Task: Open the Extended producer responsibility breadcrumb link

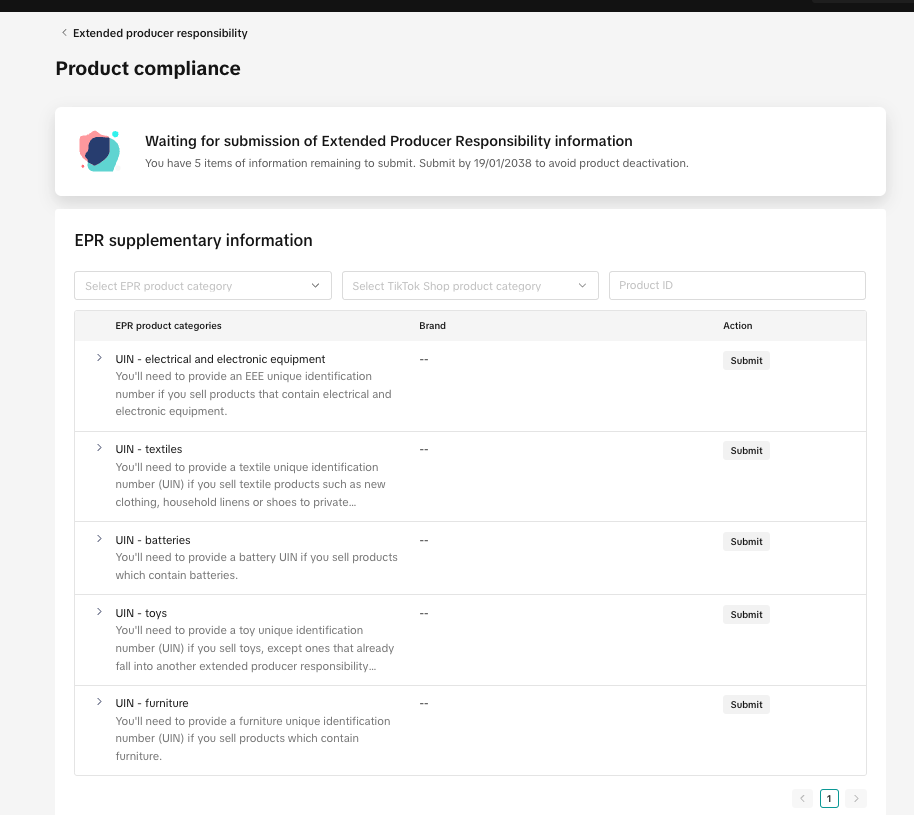Action: click(161, 32)
